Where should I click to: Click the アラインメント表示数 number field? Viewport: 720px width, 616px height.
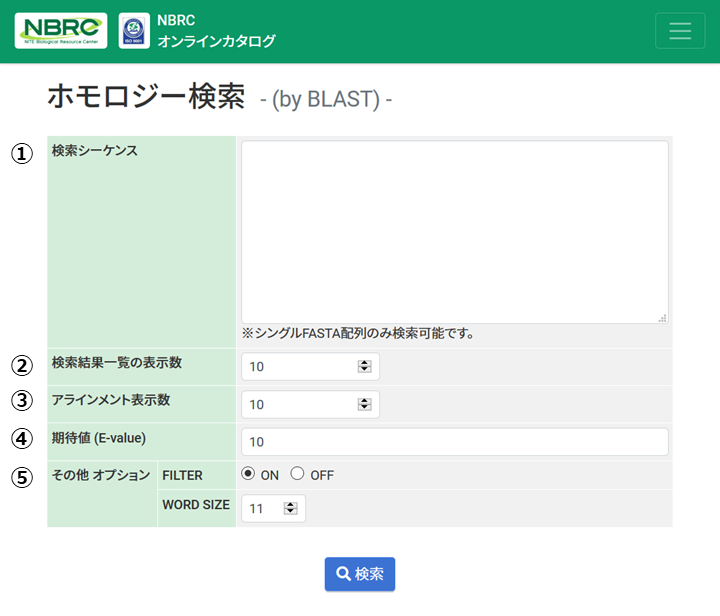click(x=298, y=404)
